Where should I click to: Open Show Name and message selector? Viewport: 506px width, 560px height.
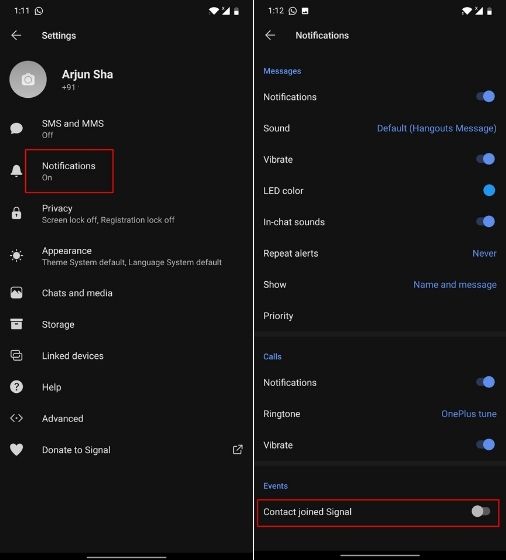click(x=455, y=285)
